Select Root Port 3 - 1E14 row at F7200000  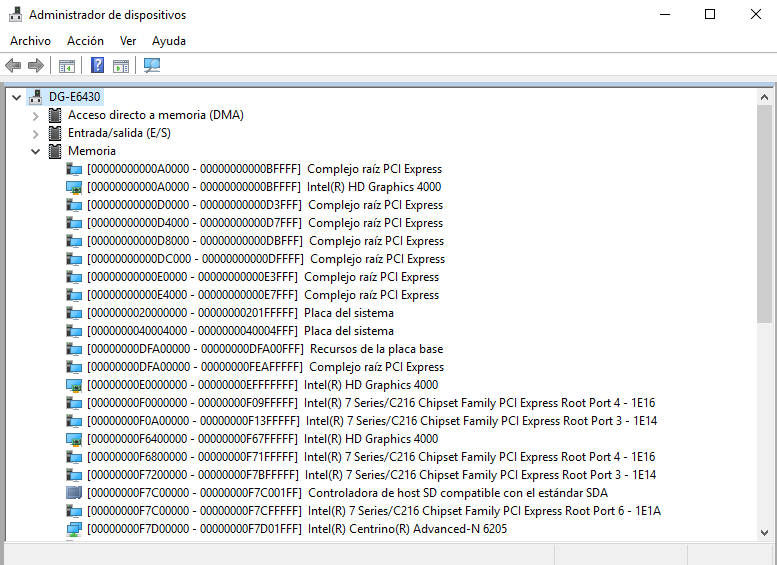coord(372,475)
